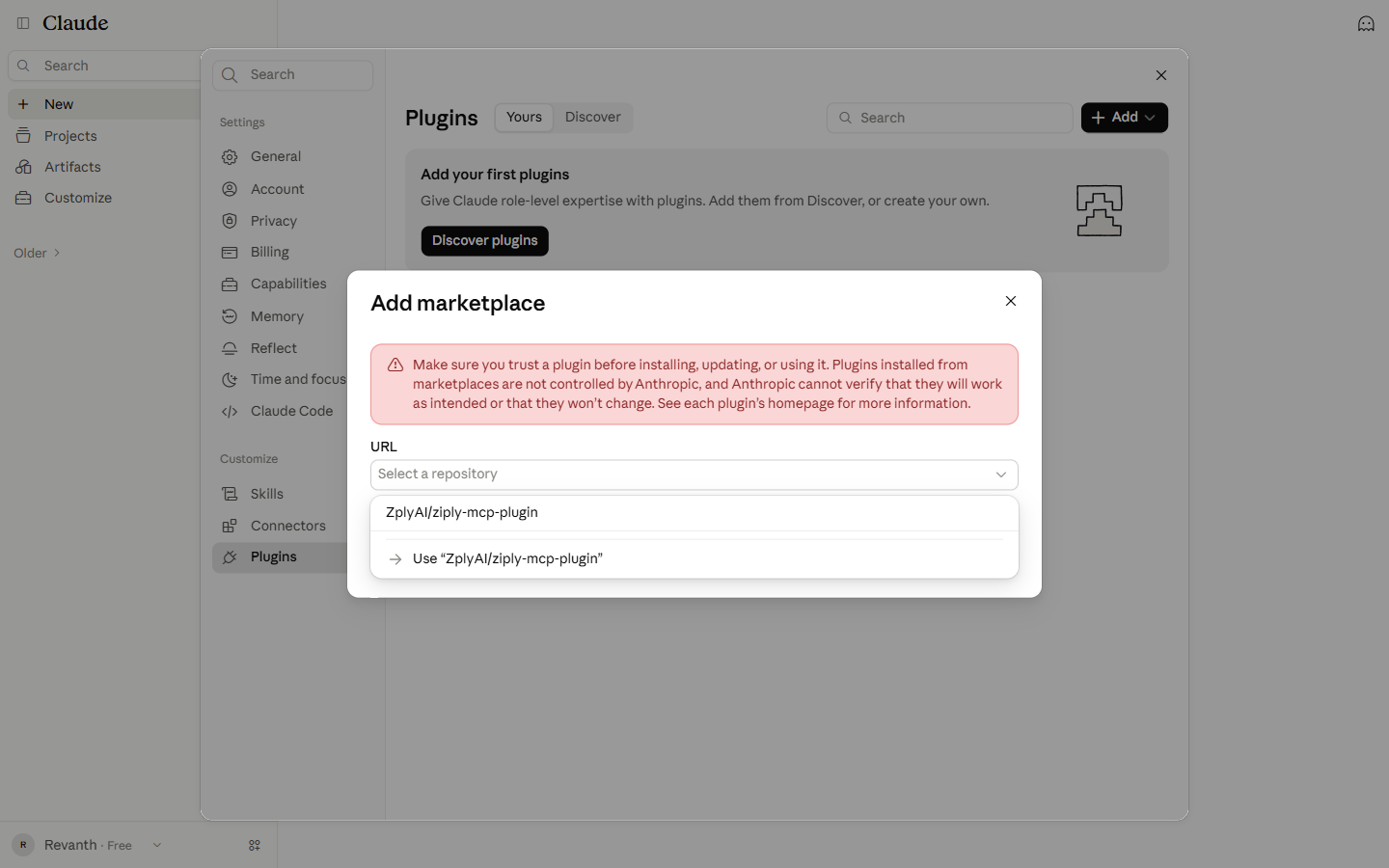Viewport: 1389px width, 868px height.
Task: Click the ghost icon at top right
Action: [x=1366, y=23]
